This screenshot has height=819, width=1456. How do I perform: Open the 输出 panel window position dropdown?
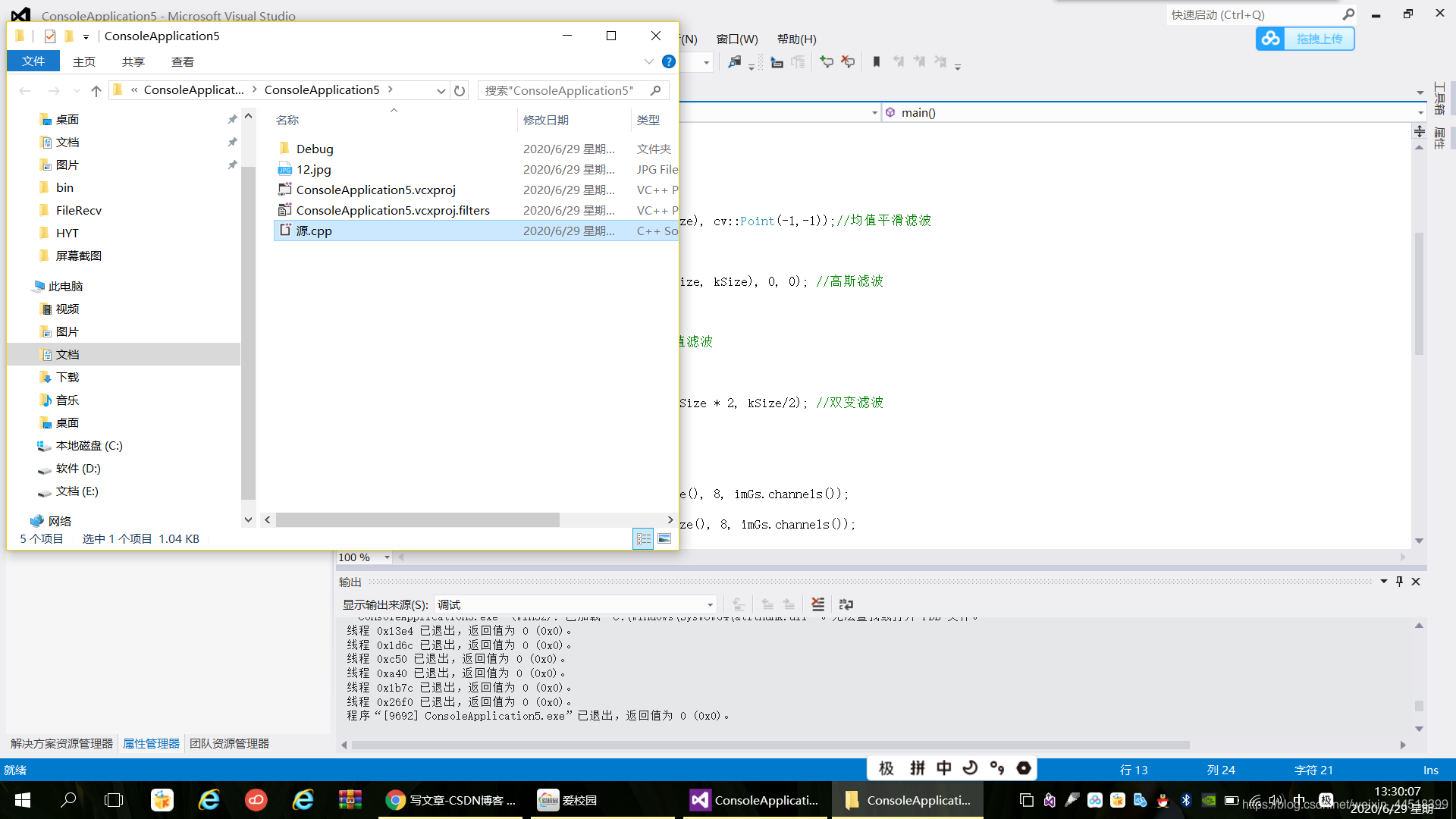click(x=1384, y=582)
